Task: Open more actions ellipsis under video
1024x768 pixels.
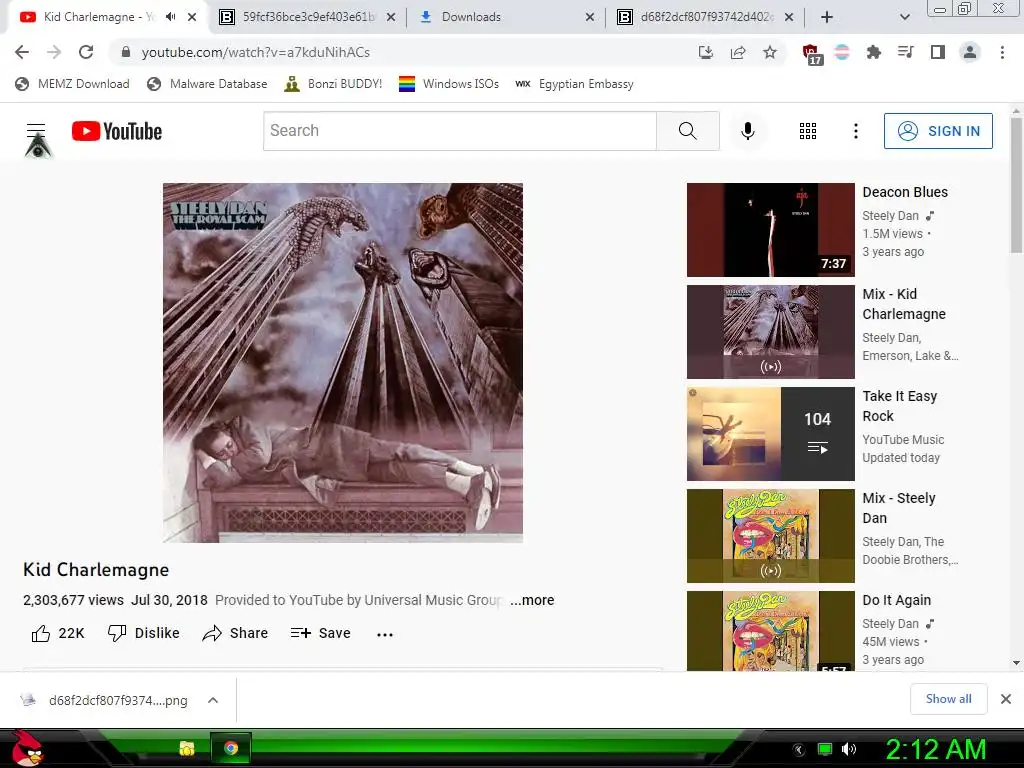Action: pyautogui.click(x=385, y=634)
